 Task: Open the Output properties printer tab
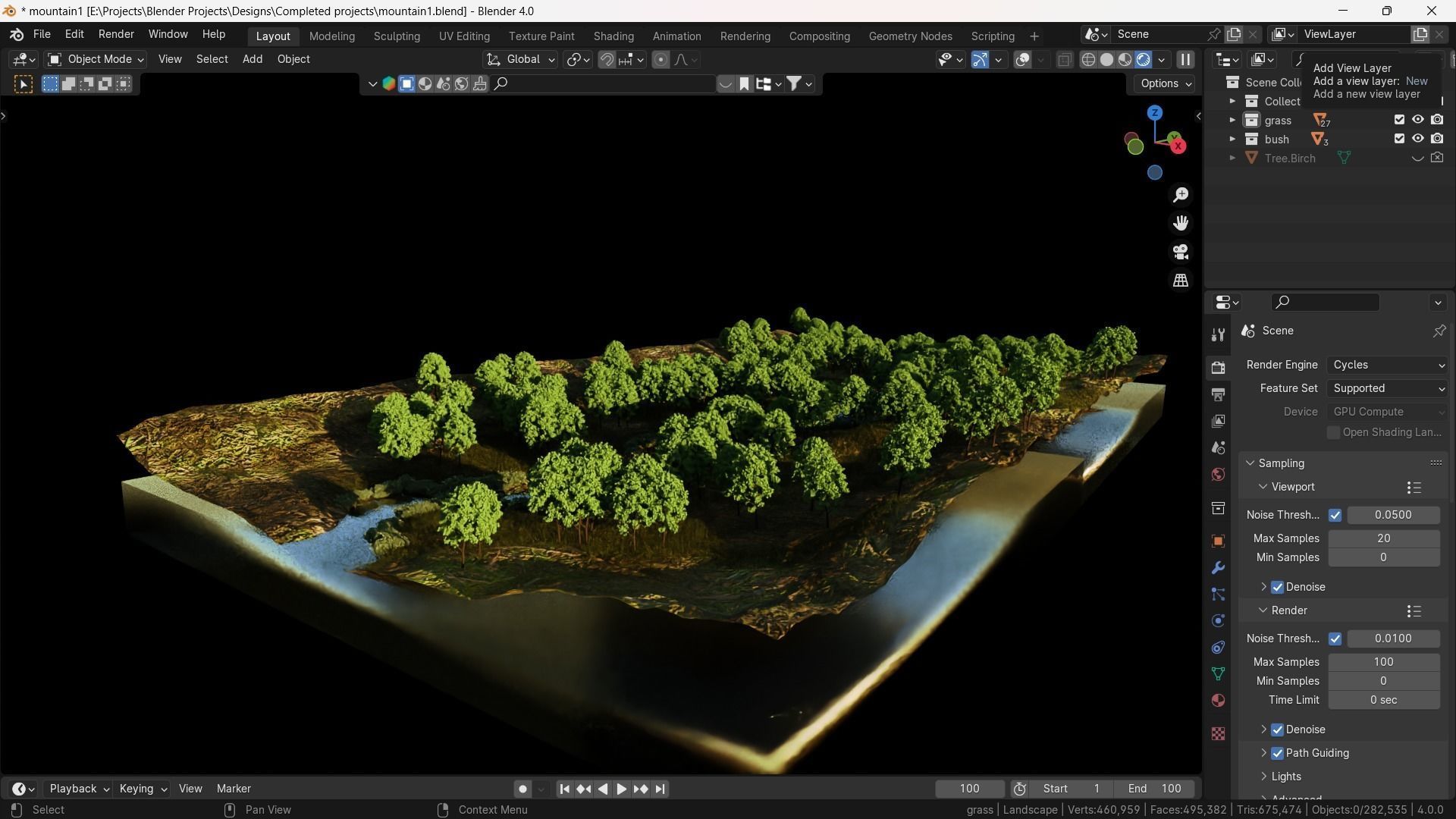(1218, 394)
